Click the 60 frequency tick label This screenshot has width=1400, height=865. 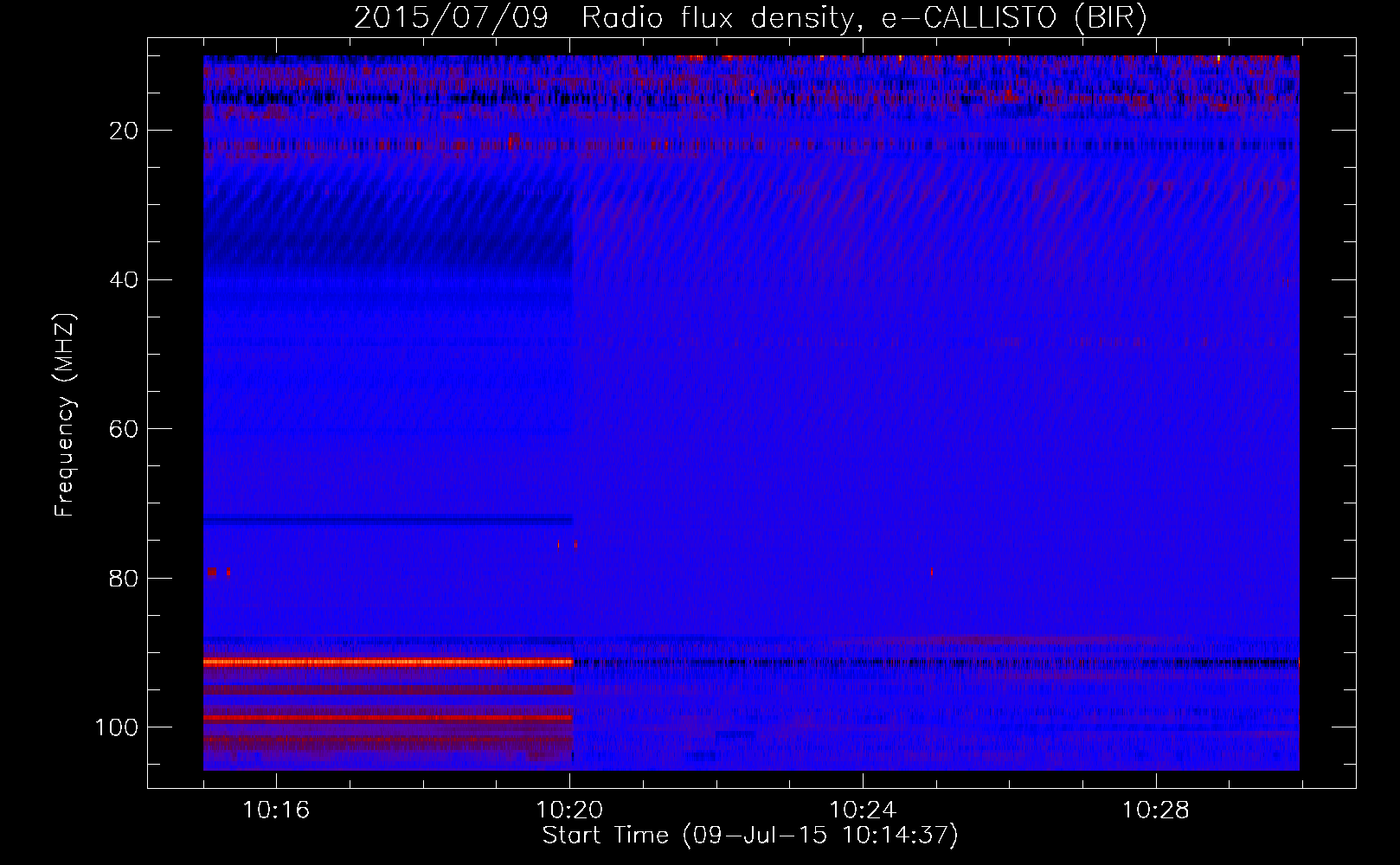point(125,429)
